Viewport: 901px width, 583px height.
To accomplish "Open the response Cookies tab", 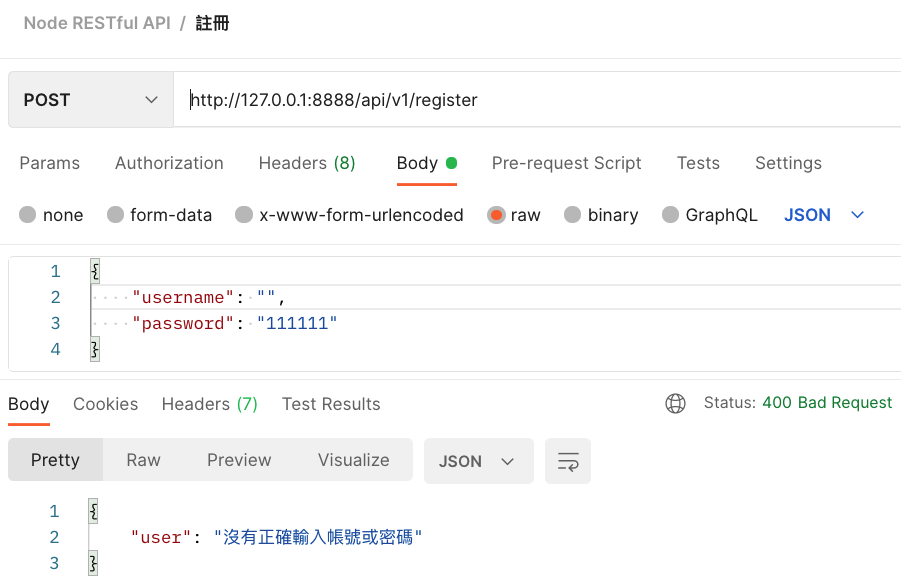I will coord(105,404).
